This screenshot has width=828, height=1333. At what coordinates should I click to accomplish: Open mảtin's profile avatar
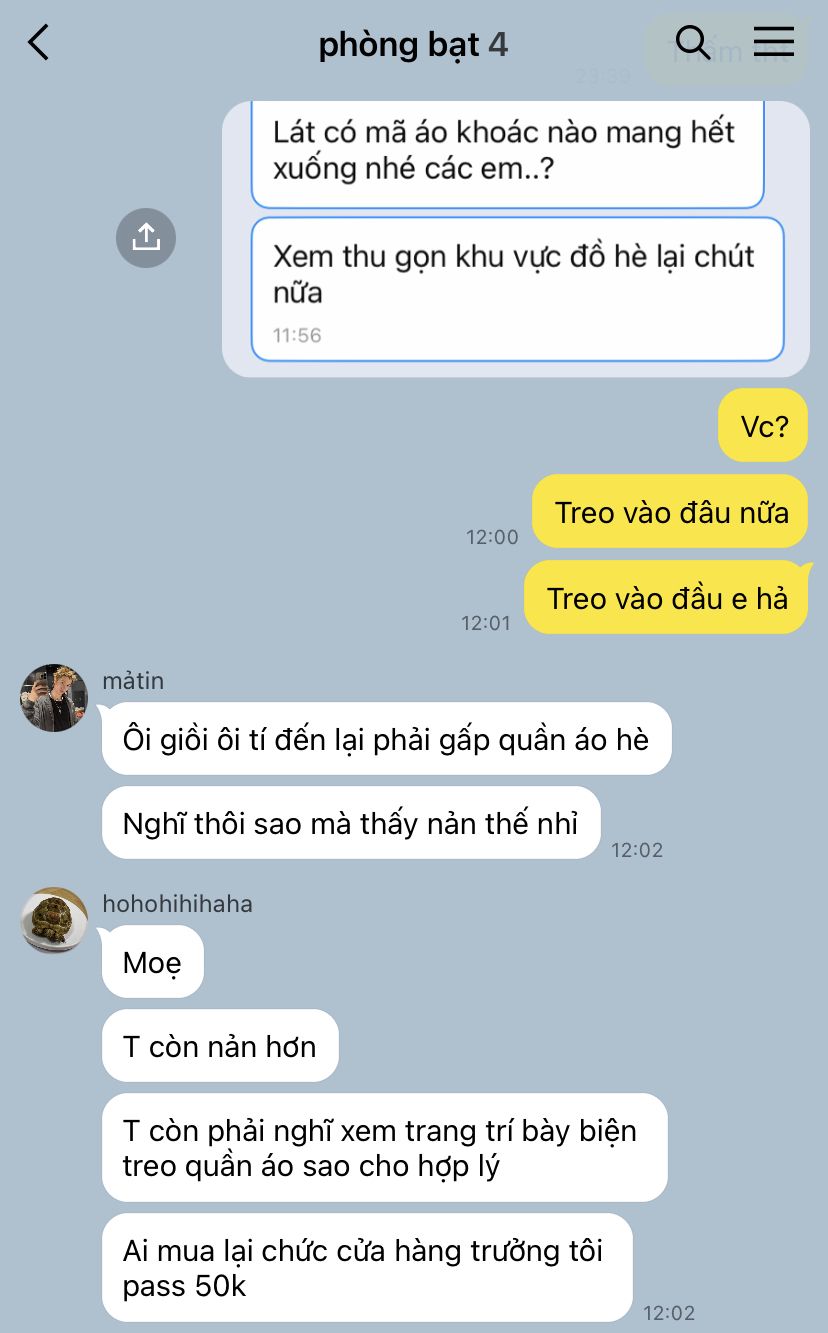54,697
